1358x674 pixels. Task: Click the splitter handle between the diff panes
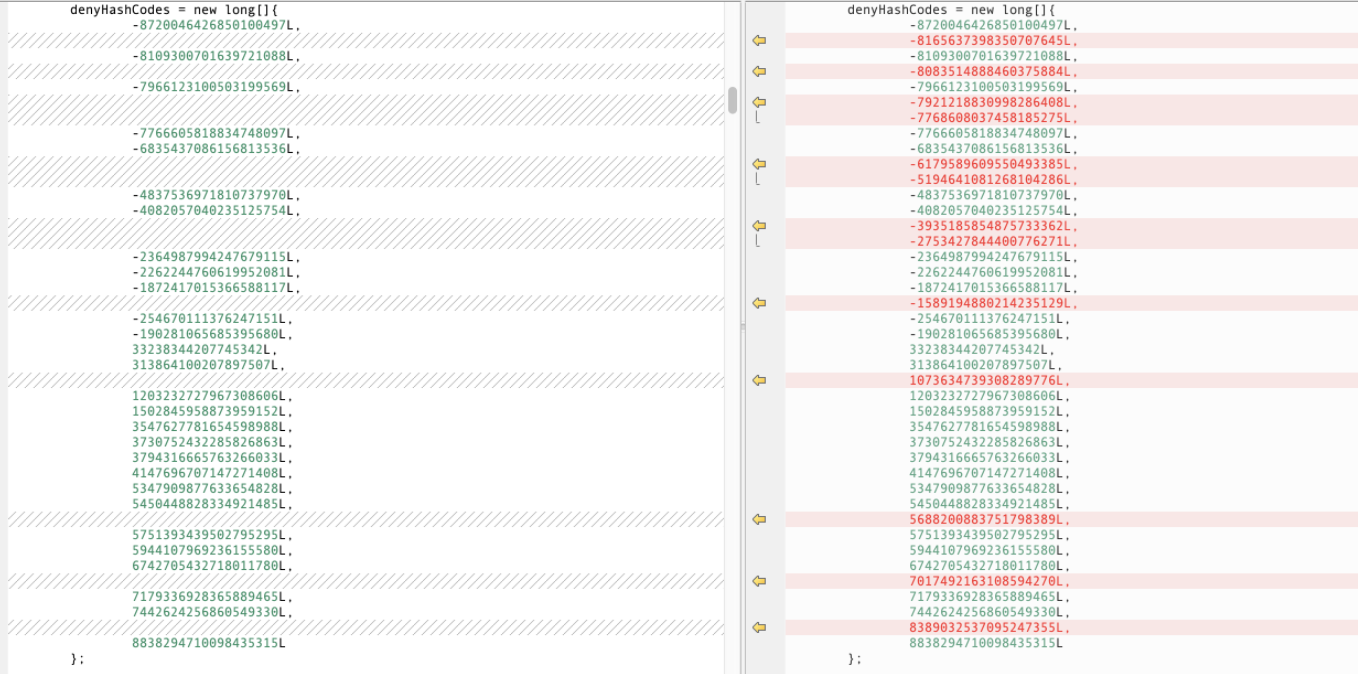(x=741, y=327)
